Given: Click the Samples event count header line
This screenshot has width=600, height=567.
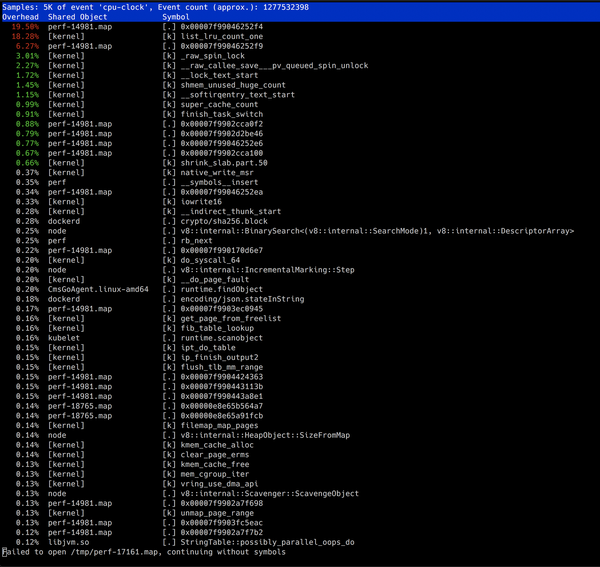Looking at the screenshot, I should (154, 7).
